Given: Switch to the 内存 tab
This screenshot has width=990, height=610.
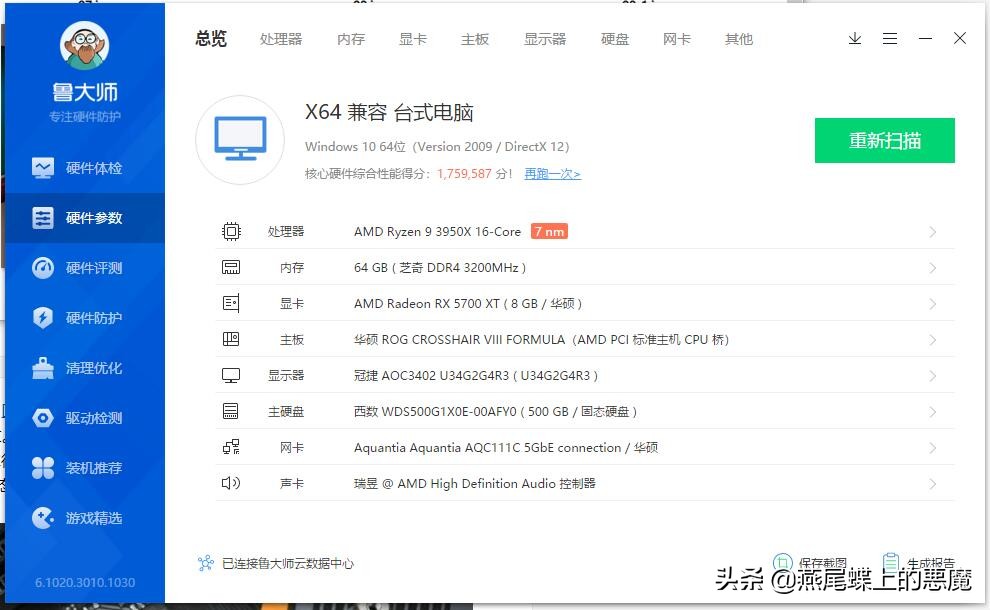Looking at the screenshot, I should tap(351, 39).
